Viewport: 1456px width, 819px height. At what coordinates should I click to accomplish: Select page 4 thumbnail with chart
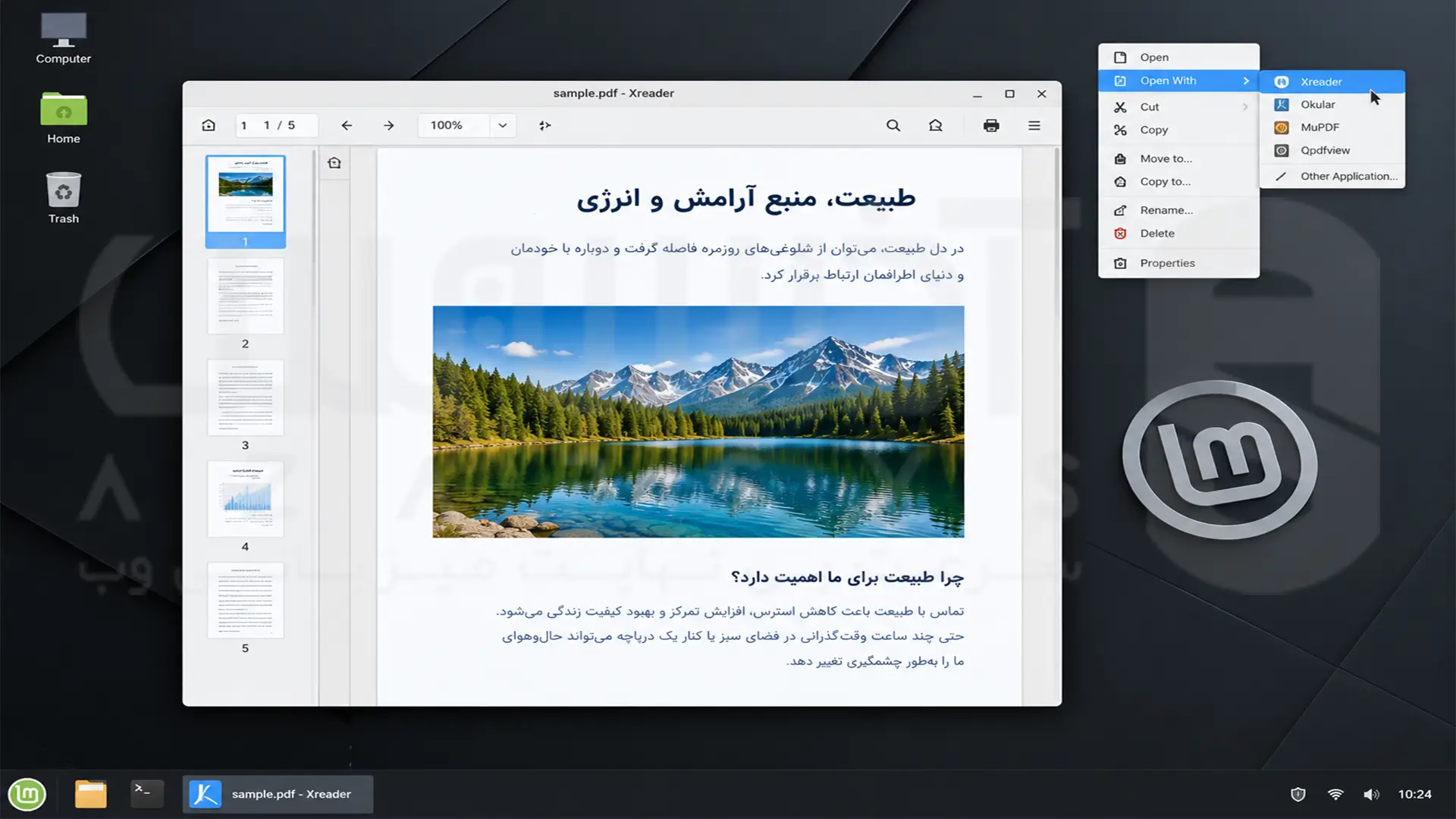(246, 499)
